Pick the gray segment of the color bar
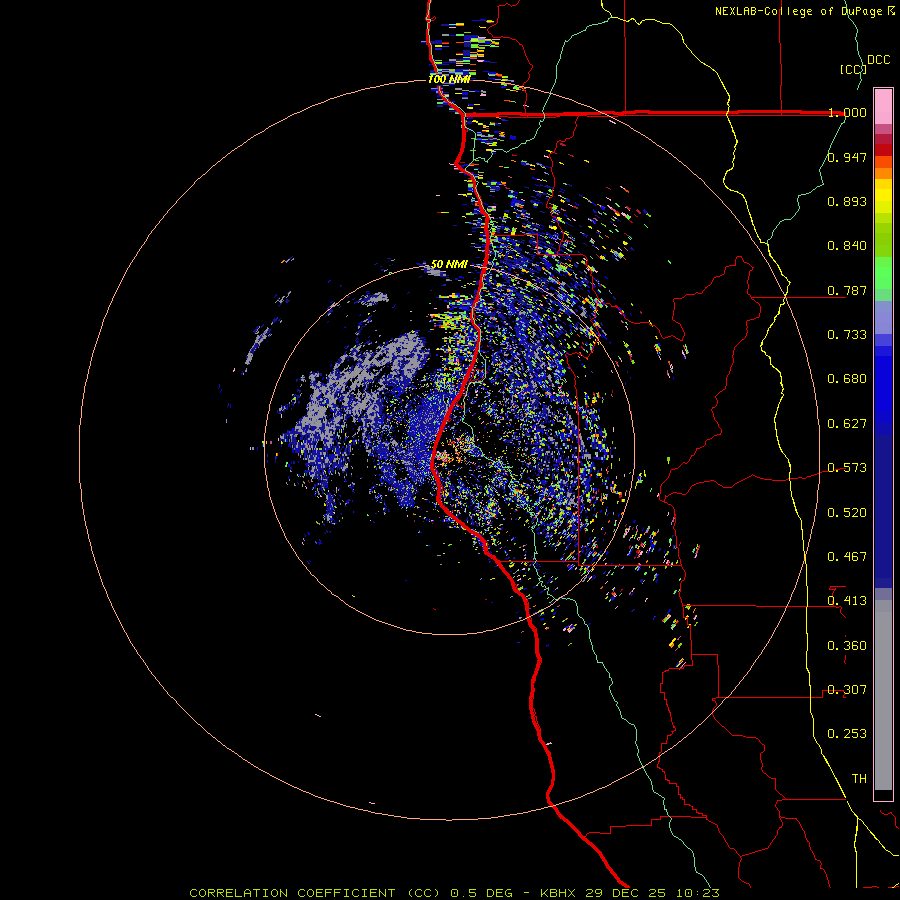 click(x=883, y=695)
